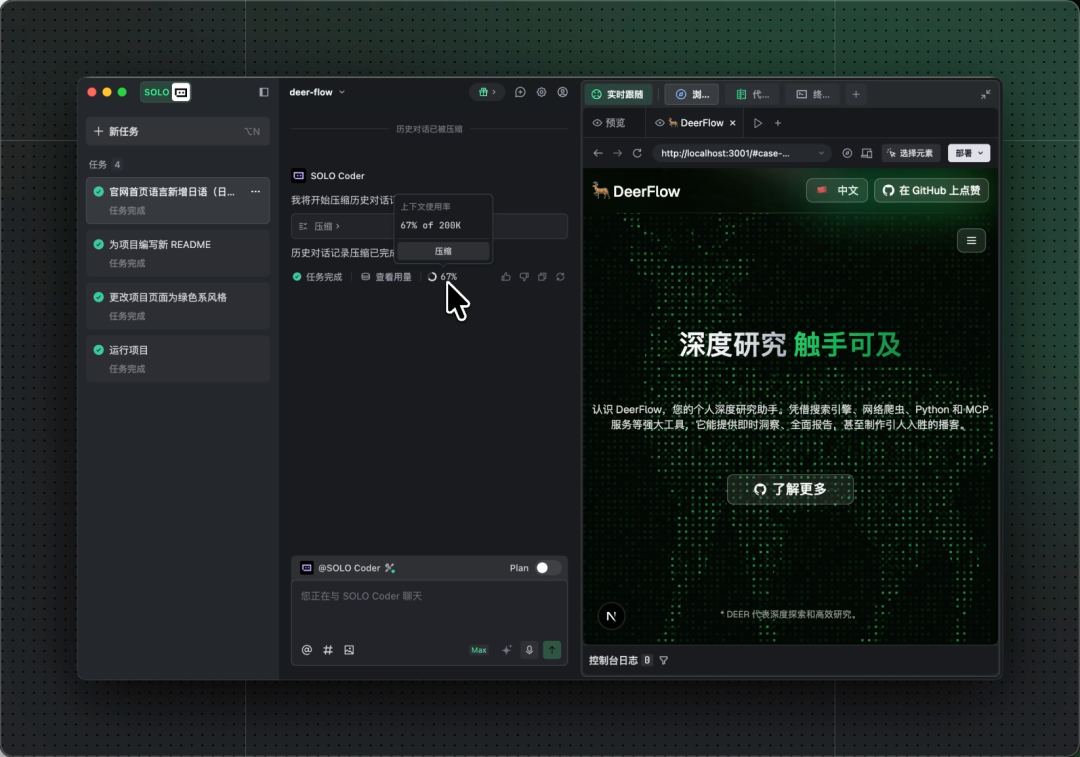Reload the embedded browser page
Image resolution: width=1080 pixels, height=757 pixels.
point(637,154)
